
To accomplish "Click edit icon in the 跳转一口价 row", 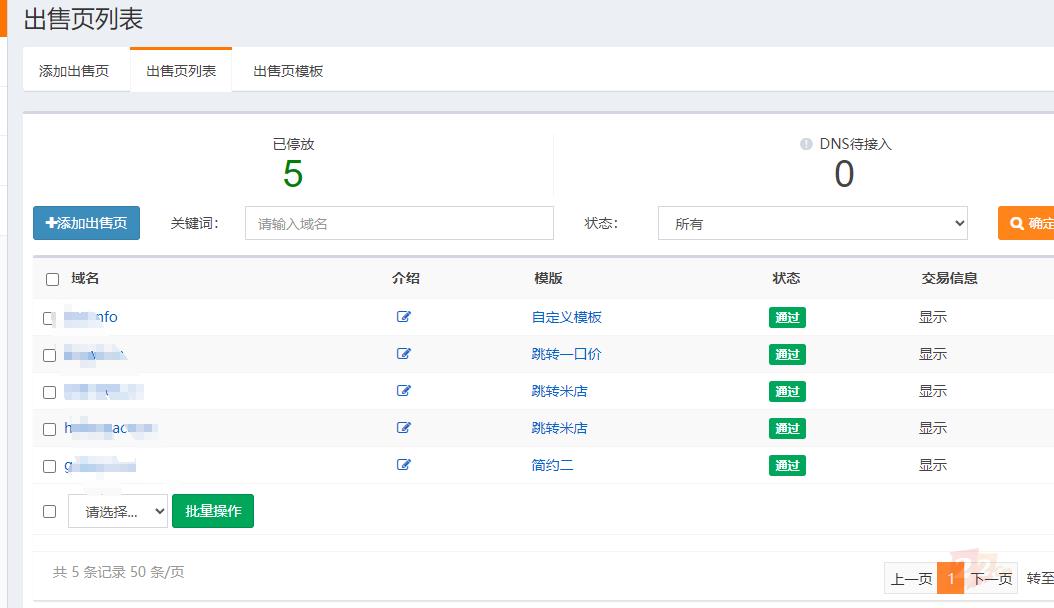I will coord(404,354).
